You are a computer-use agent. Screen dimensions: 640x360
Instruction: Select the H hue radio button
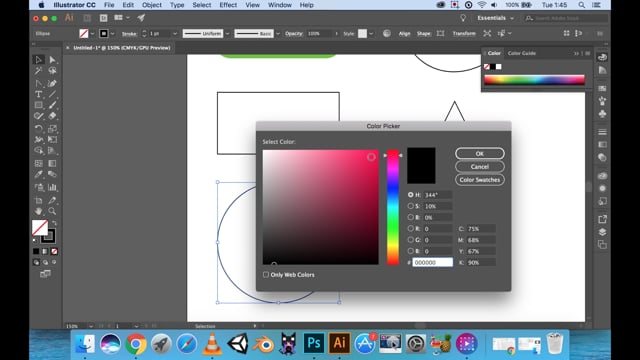pyautogui.click(x=411, y=195)
